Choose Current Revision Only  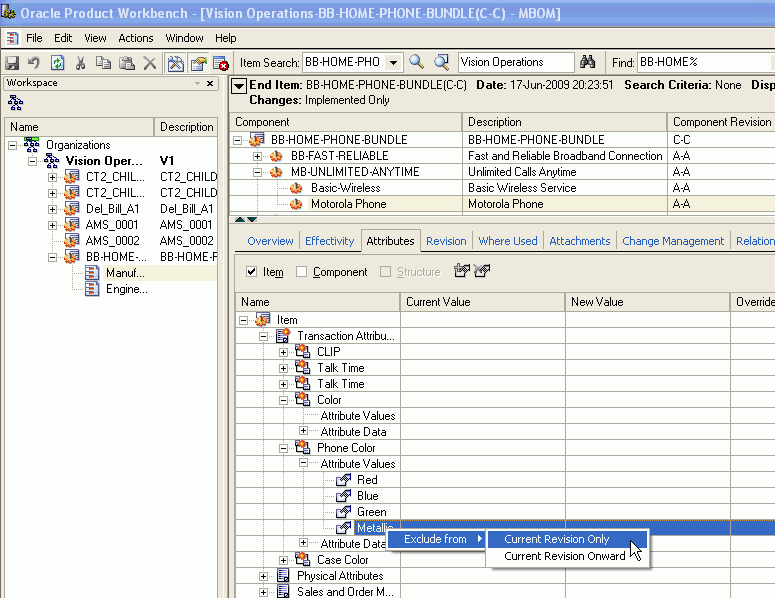(x=567, y=539)
